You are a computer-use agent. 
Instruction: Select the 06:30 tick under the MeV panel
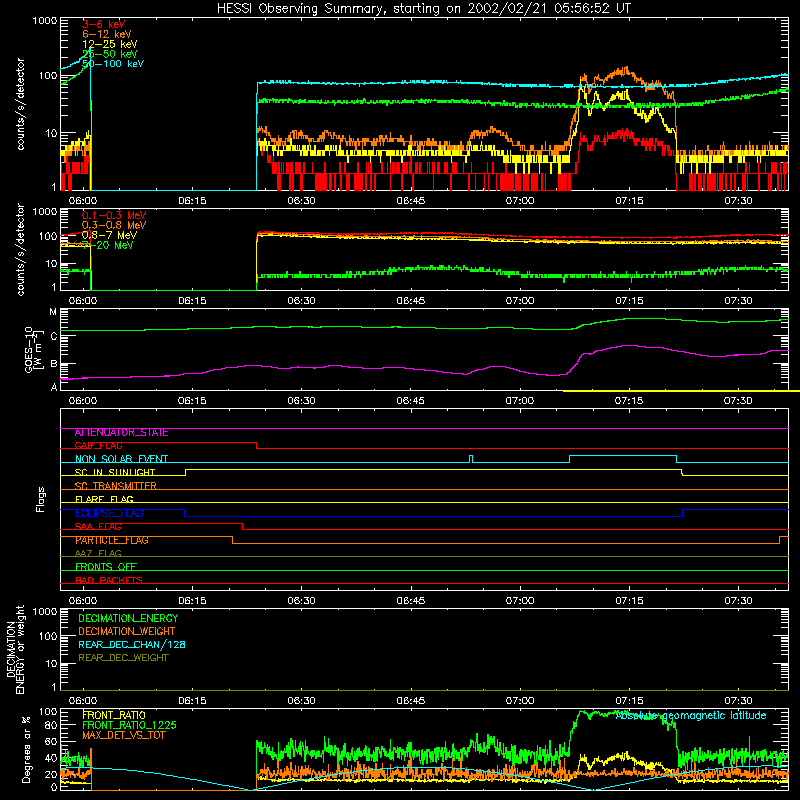point(301,301)
